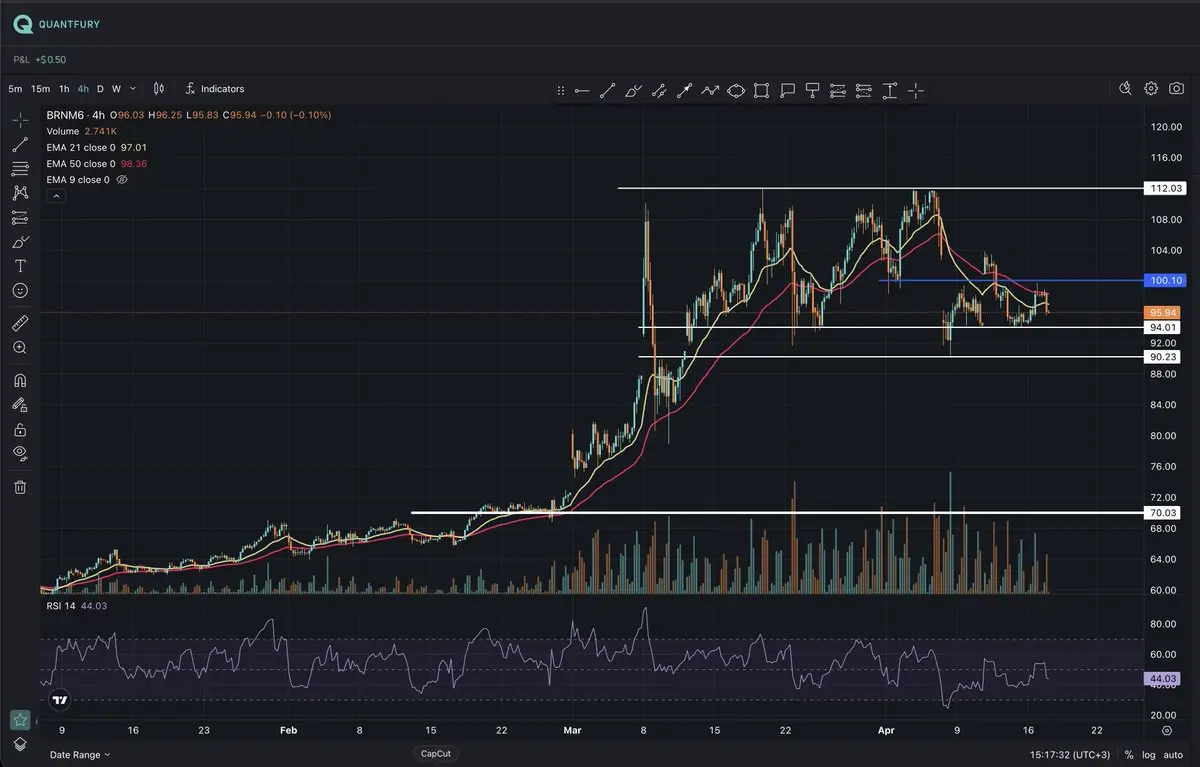Select ellipse shape tool in floating toolbar
Screen dimensions: 1200x767
736,90
